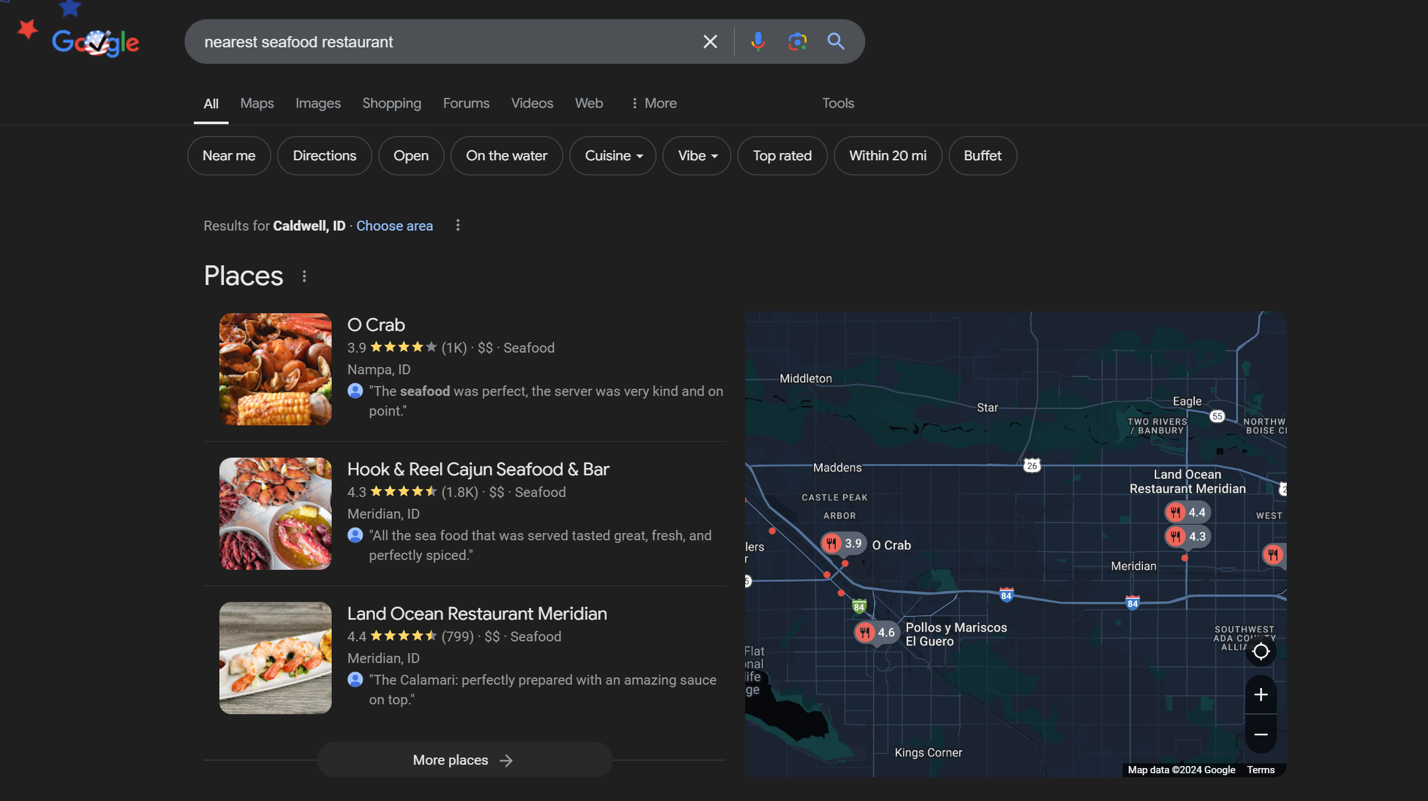Switch to the Web tab
Screen dimensions: 1428x801
pyautogui.click(x=589, y=103)
